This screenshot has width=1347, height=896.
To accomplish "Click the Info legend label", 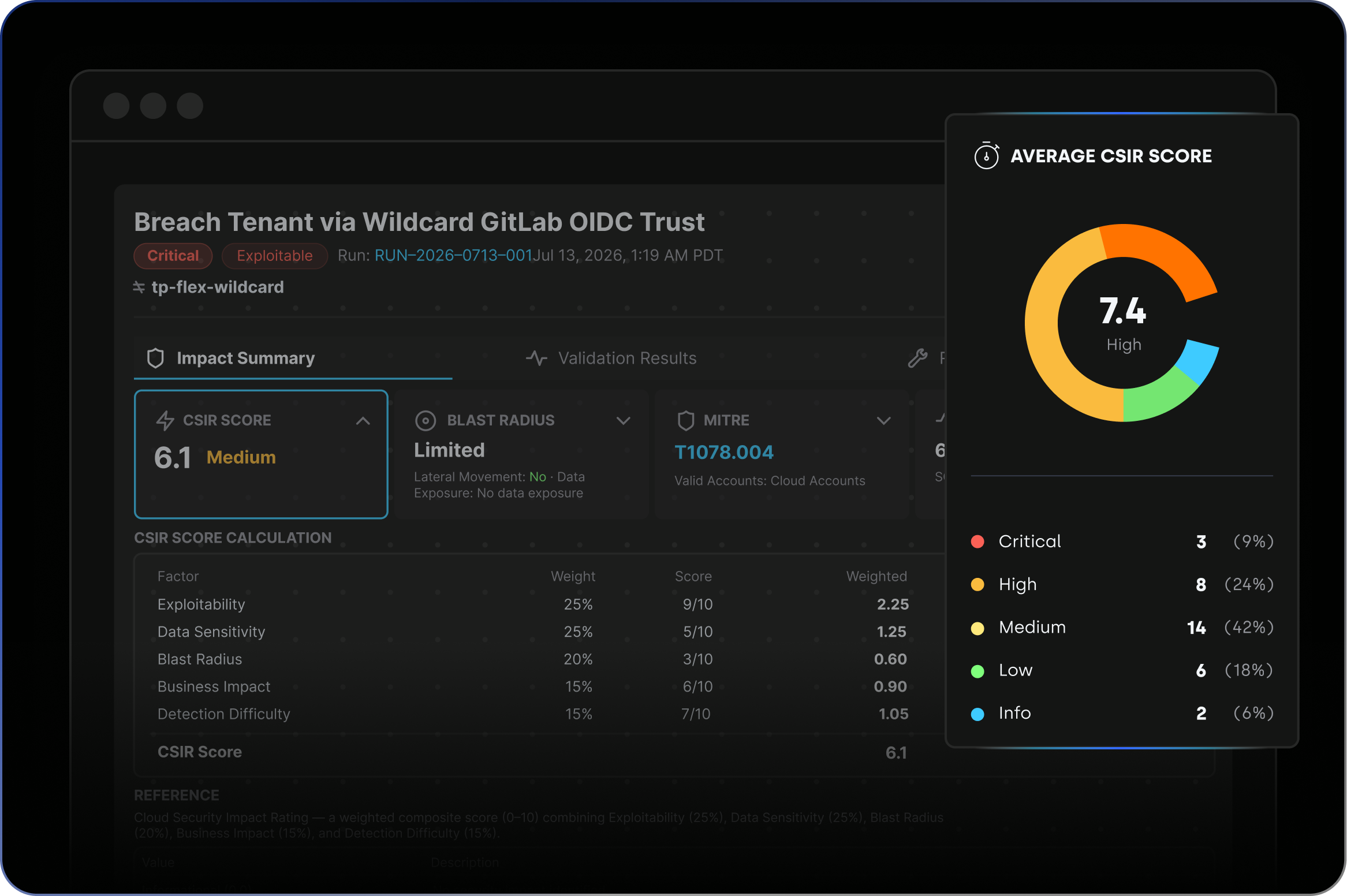I will (1015, 714).
